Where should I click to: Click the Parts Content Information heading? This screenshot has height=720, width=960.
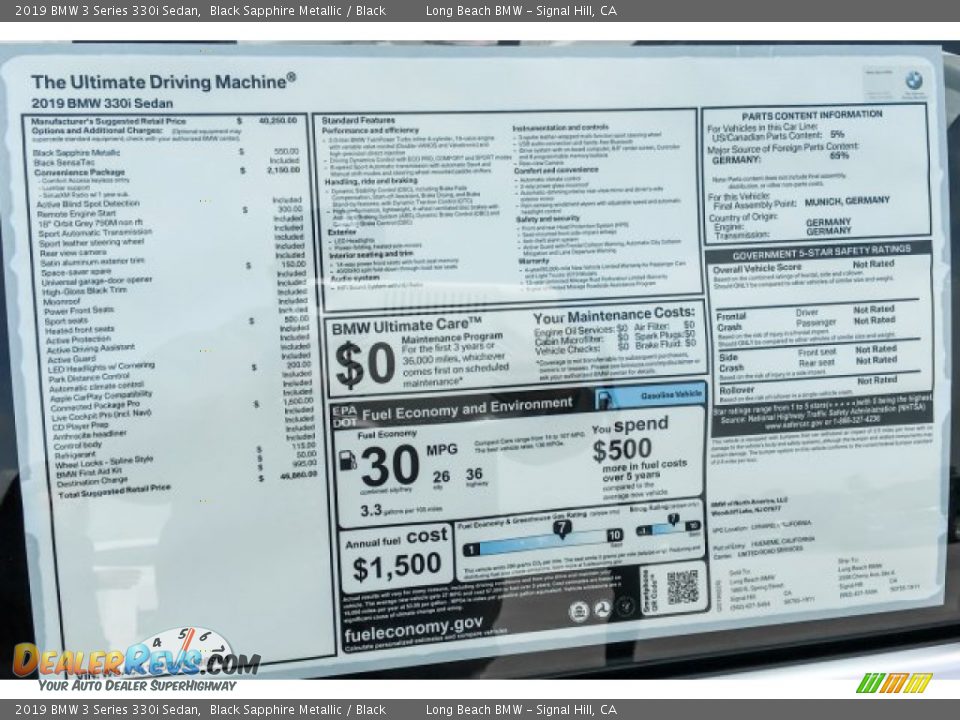click(811, 115)
